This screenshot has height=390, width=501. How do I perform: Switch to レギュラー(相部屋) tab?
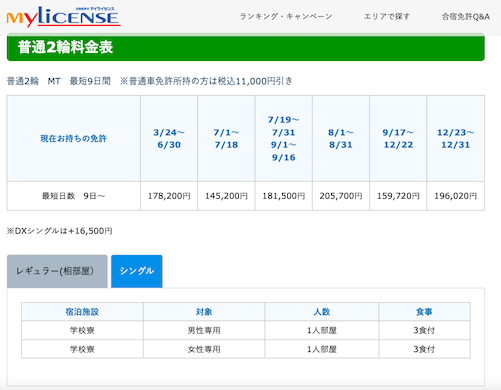point(57,271)
